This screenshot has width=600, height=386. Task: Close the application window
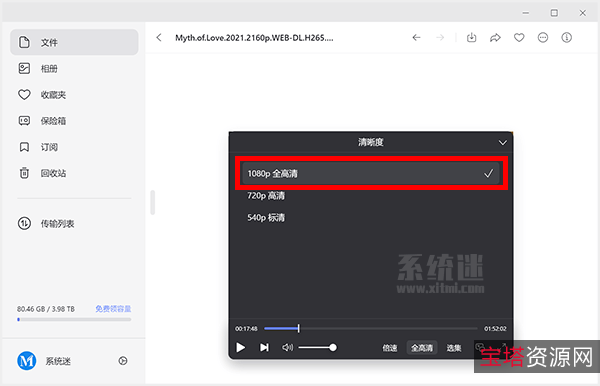(582, 13)
